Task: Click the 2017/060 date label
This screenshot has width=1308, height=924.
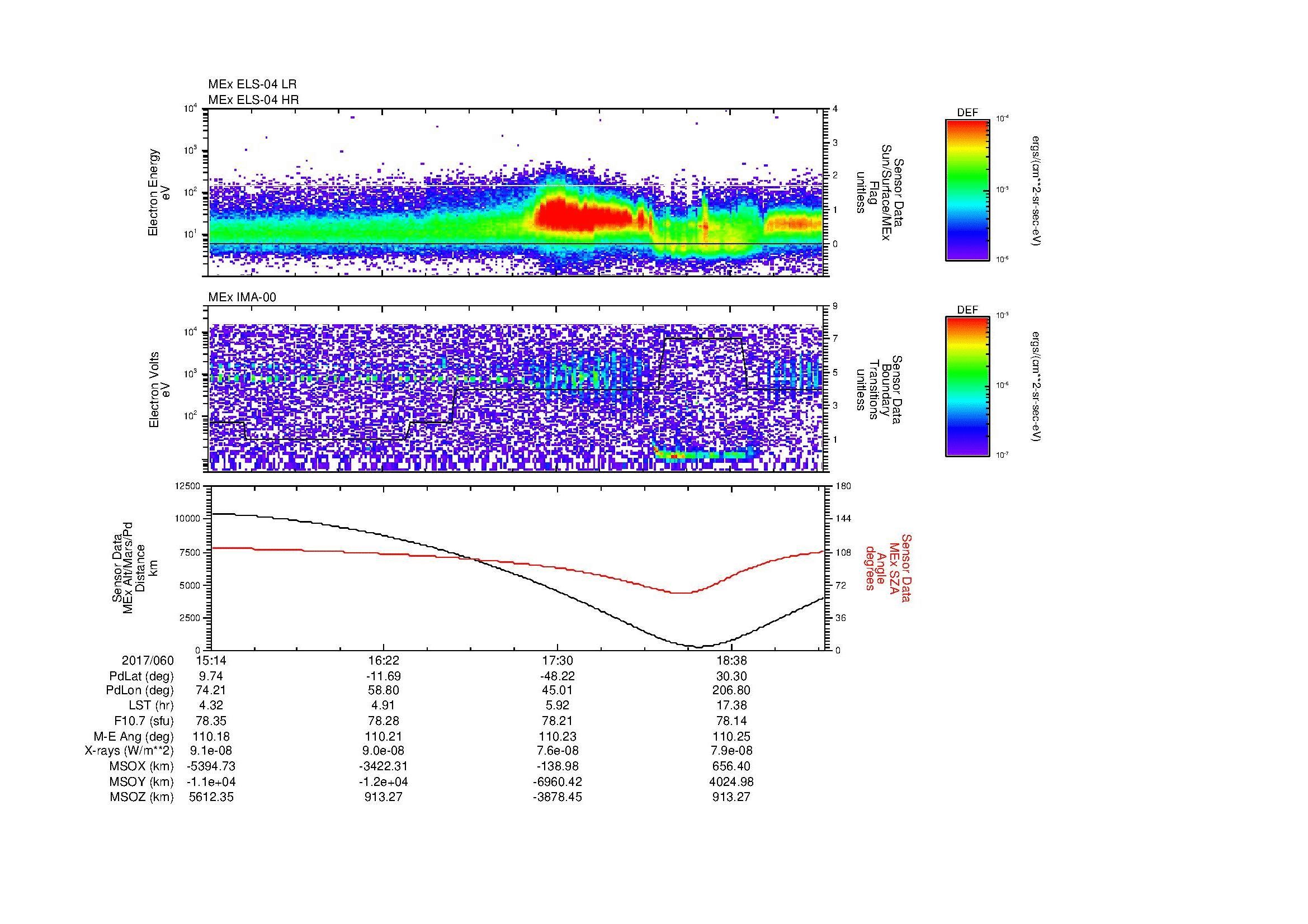Action: point(148,660)
